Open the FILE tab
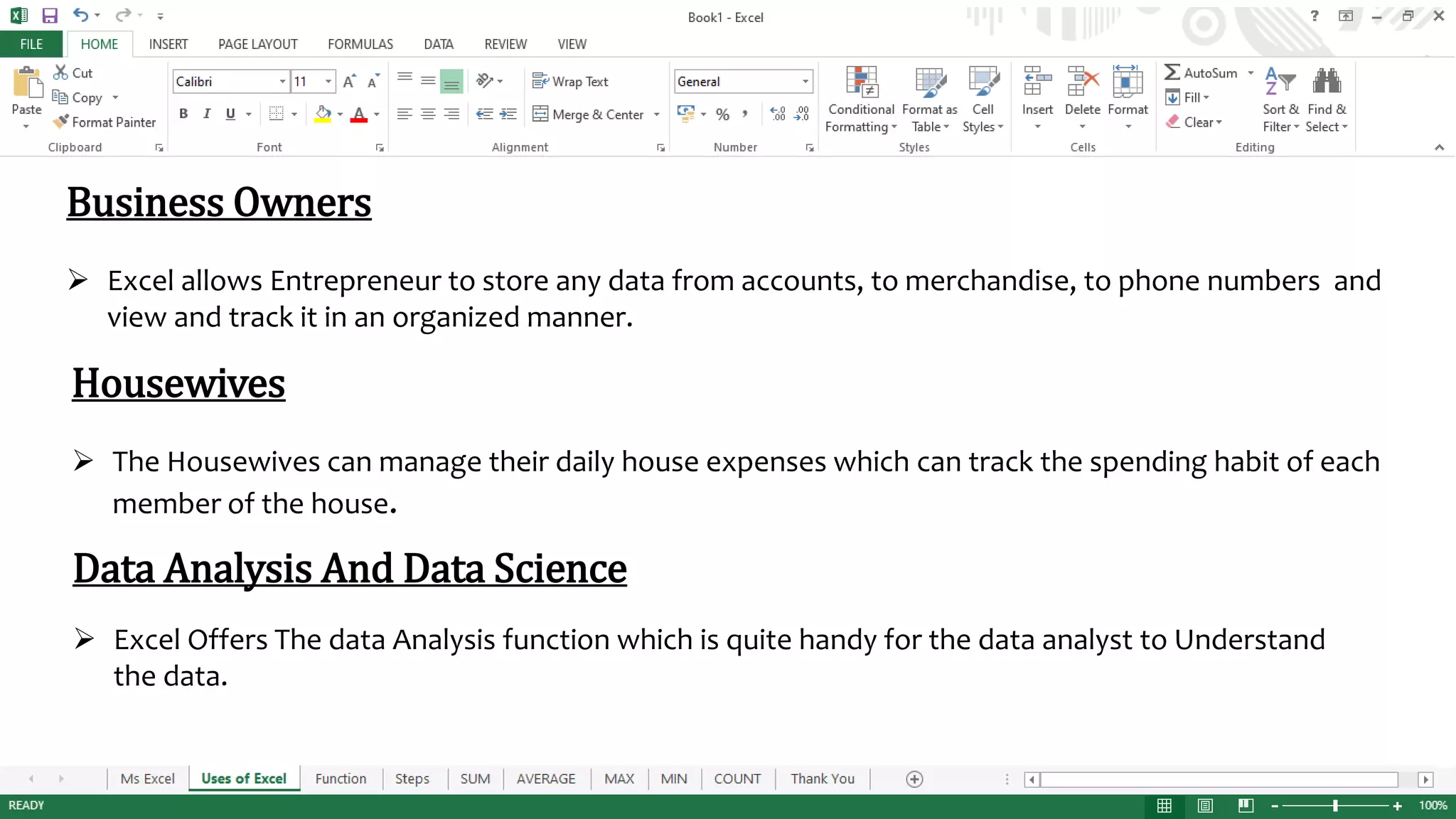 point(31,44)
